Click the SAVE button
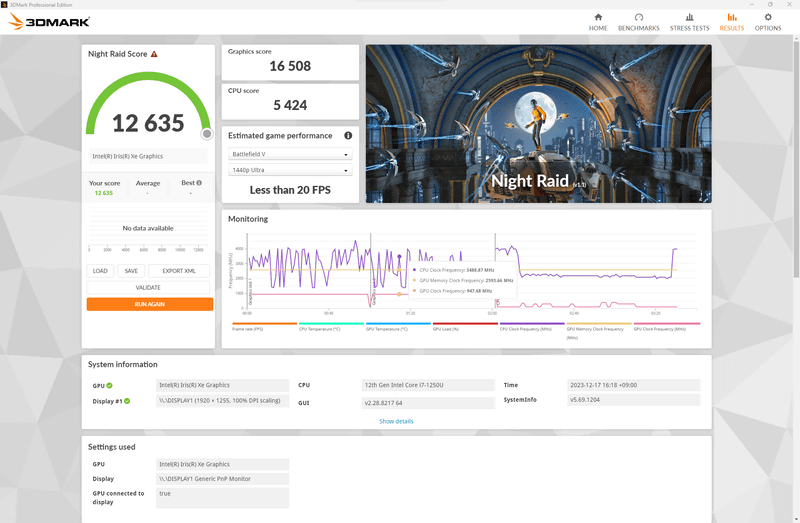The height and width of the screenshot is (523, 800). 131,271
